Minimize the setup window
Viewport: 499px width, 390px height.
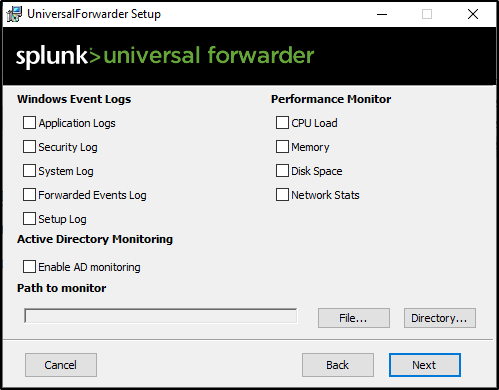tap(382, 14)
